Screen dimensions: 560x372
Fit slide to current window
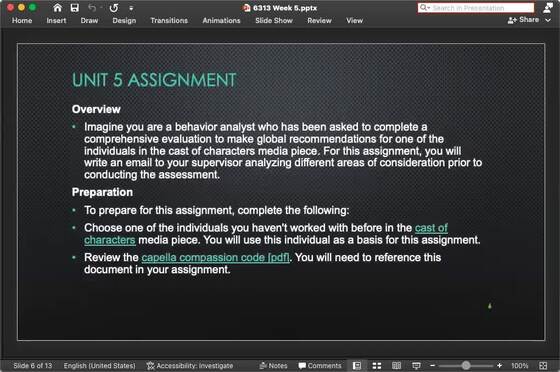tap(543, 366)
